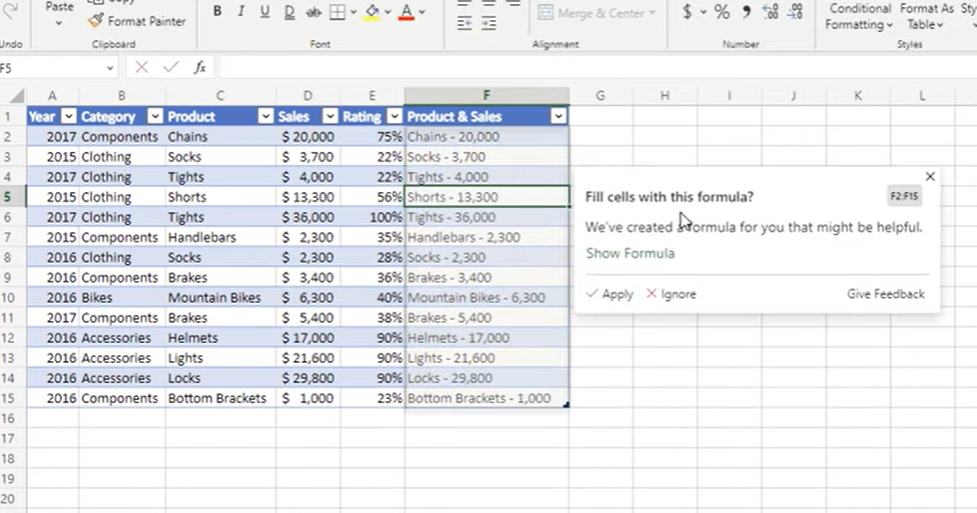Select column H header
The image size is (977, 513).
pos(665,96)
